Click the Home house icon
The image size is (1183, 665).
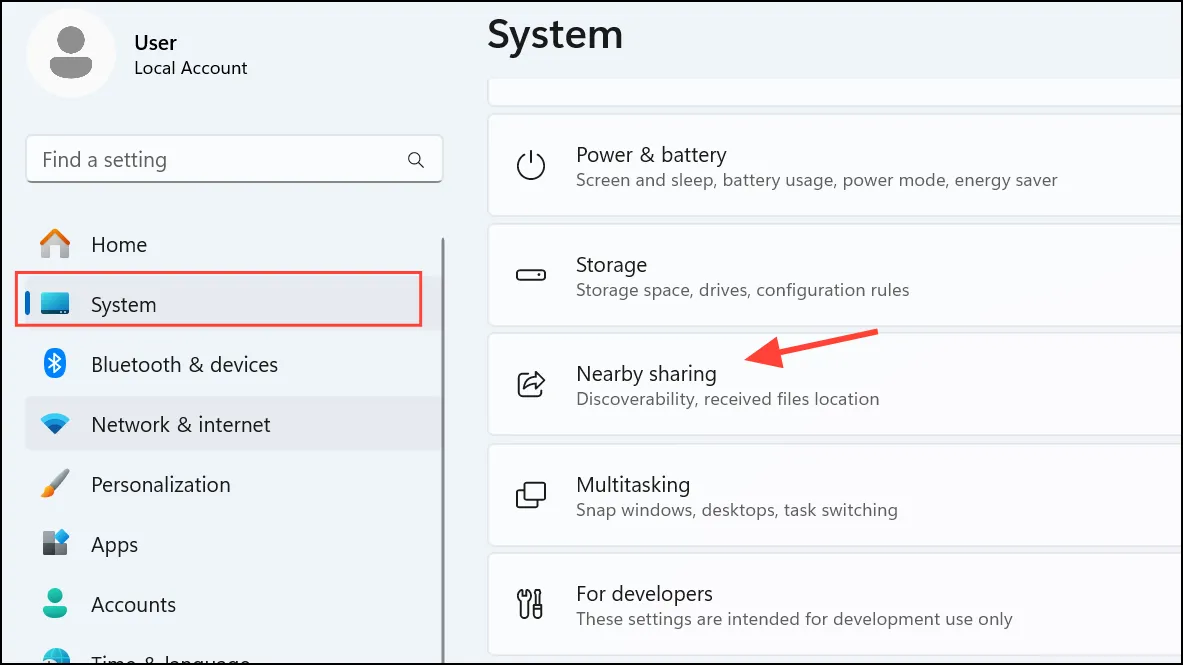(55, 244)
